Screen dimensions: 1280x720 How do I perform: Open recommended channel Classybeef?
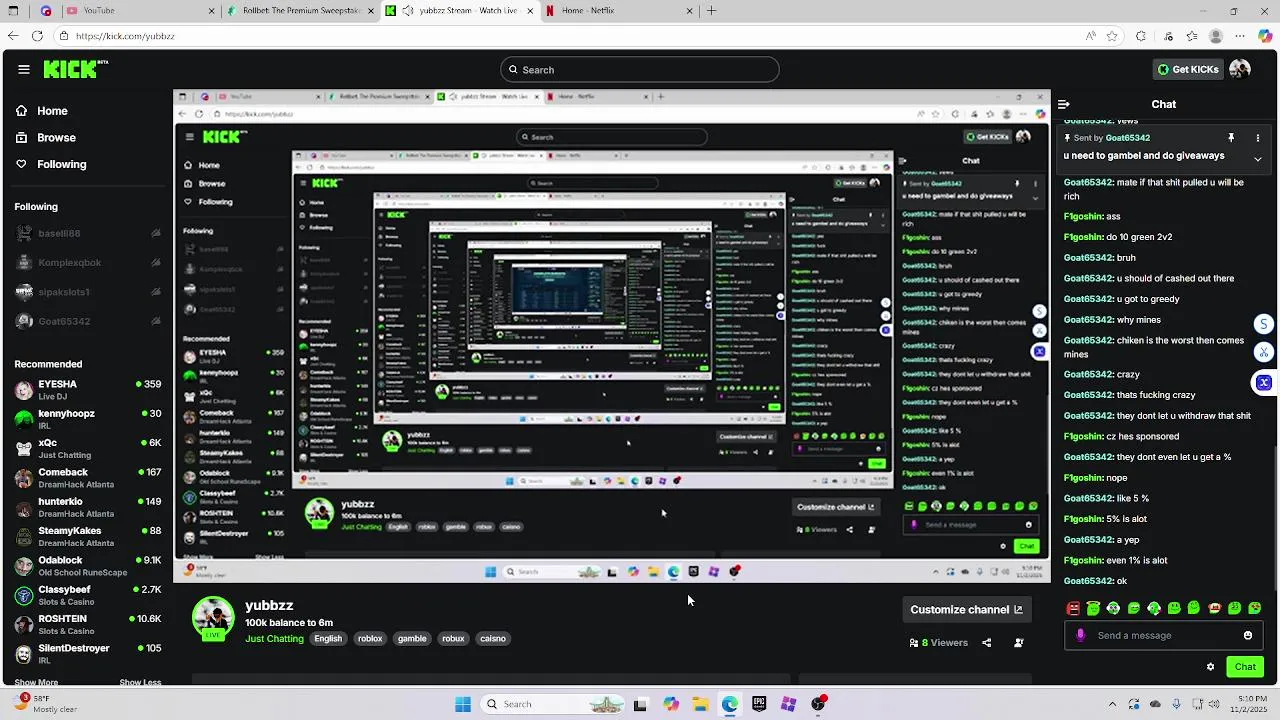pos(87,595)
